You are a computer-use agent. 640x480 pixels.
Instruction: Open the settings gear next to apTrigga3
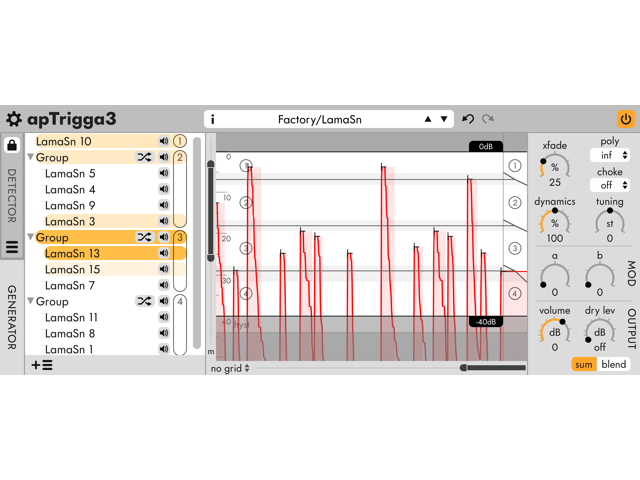tap(13, 119)
